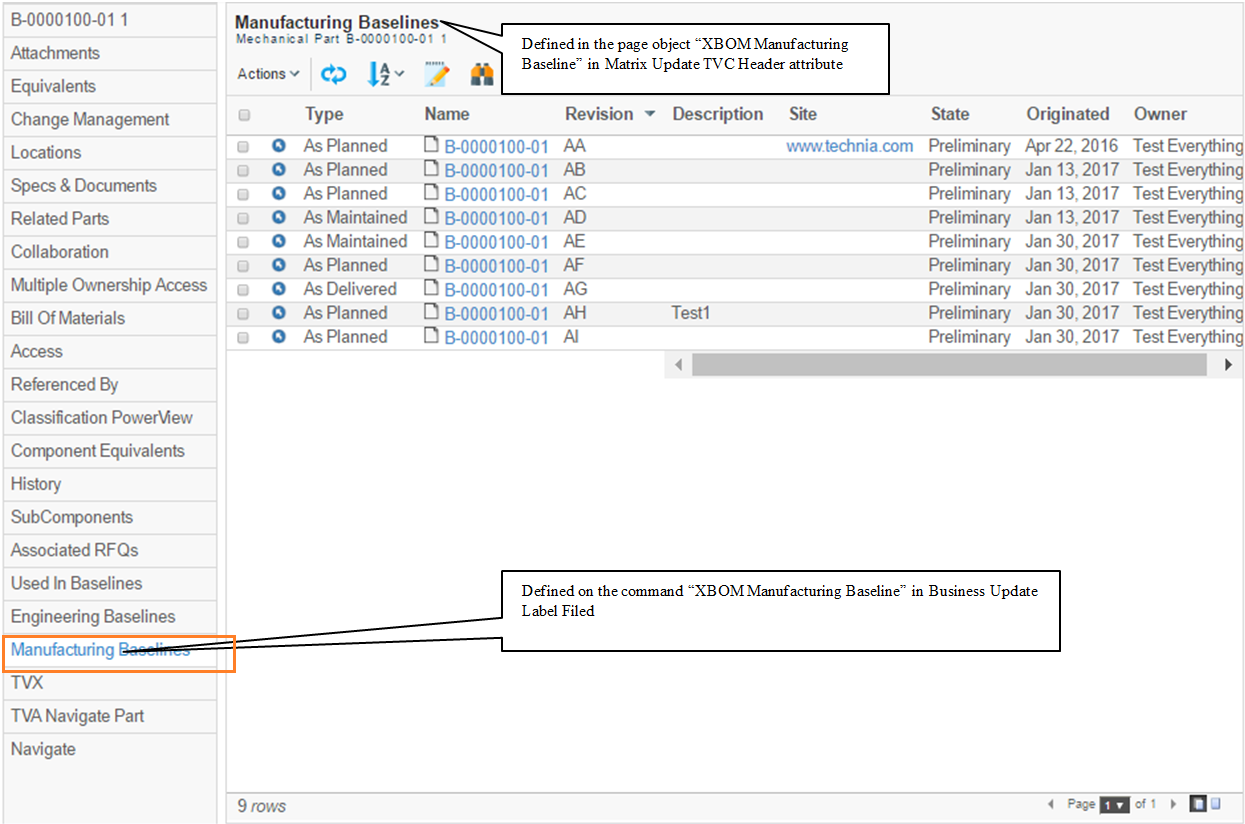Click the blue navigate icon in AG row
Image resolution: width=1245 pixels, height=824 pixels.
point(279,289)
